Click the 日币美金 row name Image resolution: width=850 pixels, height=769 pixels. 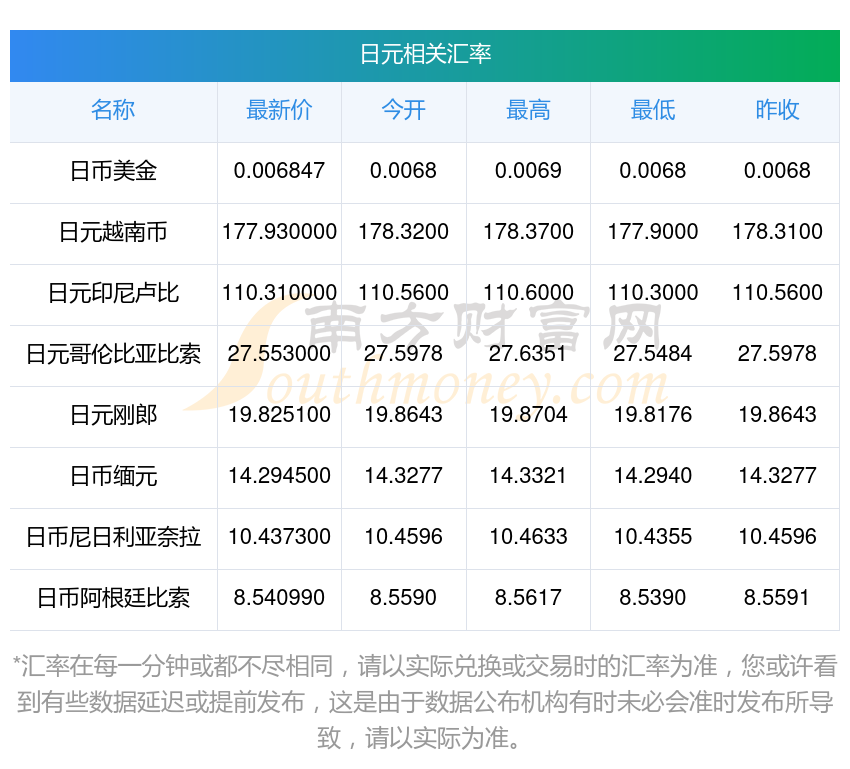click(113, 171)
